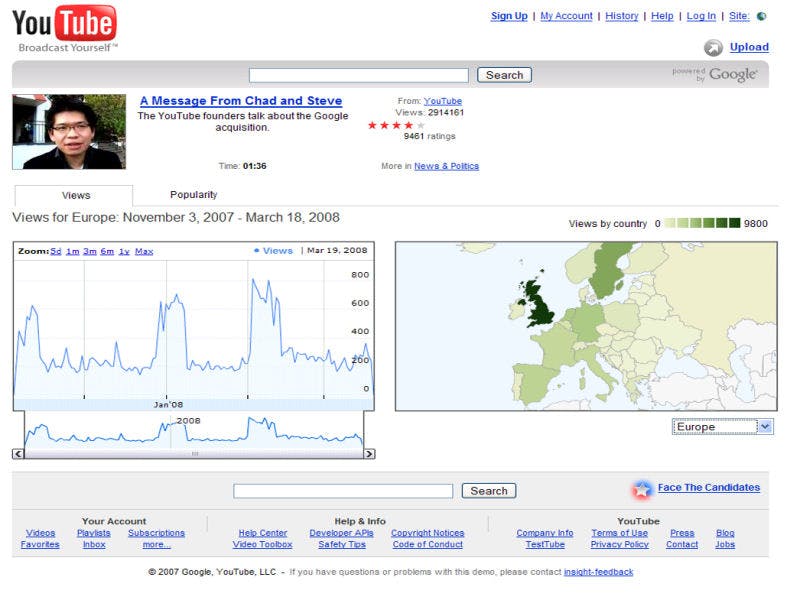Open the Subscriptions footer link
800x600 pixels.
(156, 533)
